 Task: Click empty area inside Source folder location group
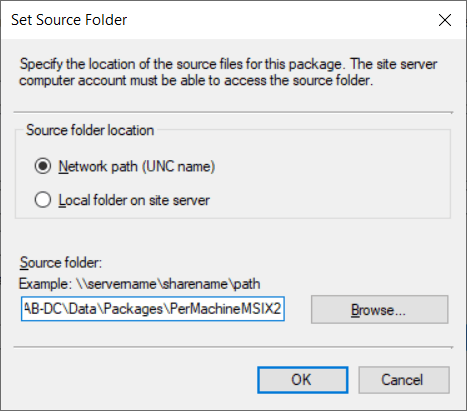tap(333, 183)
